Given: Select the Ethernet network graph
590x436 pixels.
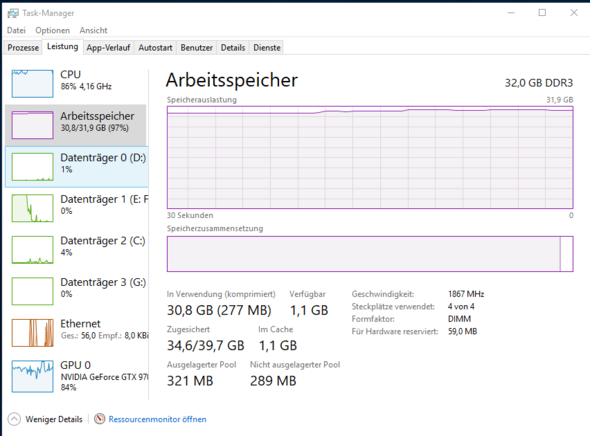Looking at the screenshot, I should (x=32, y=333).
